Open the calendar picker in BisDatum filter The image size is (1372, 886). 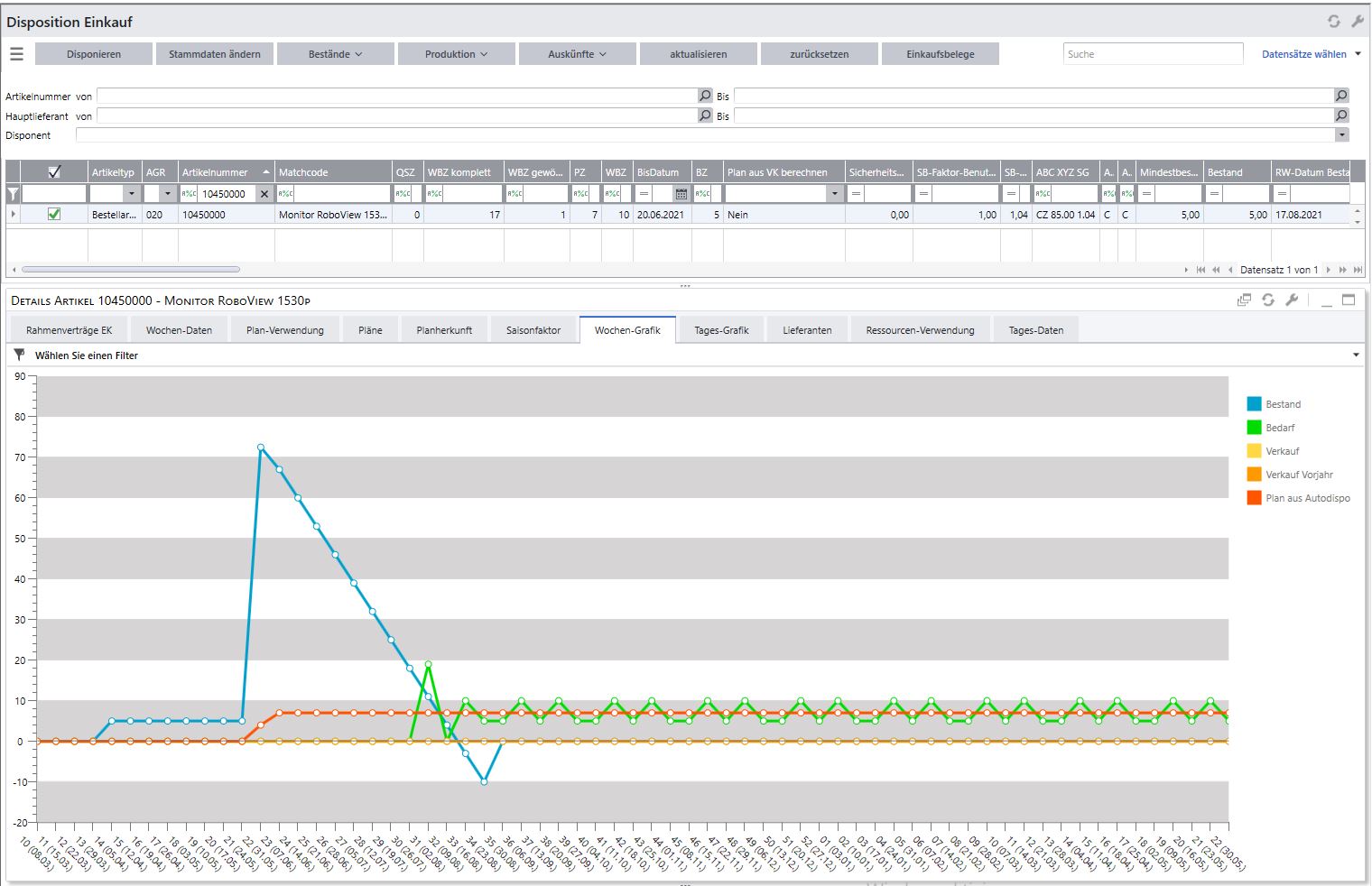[x=681, y=194]
